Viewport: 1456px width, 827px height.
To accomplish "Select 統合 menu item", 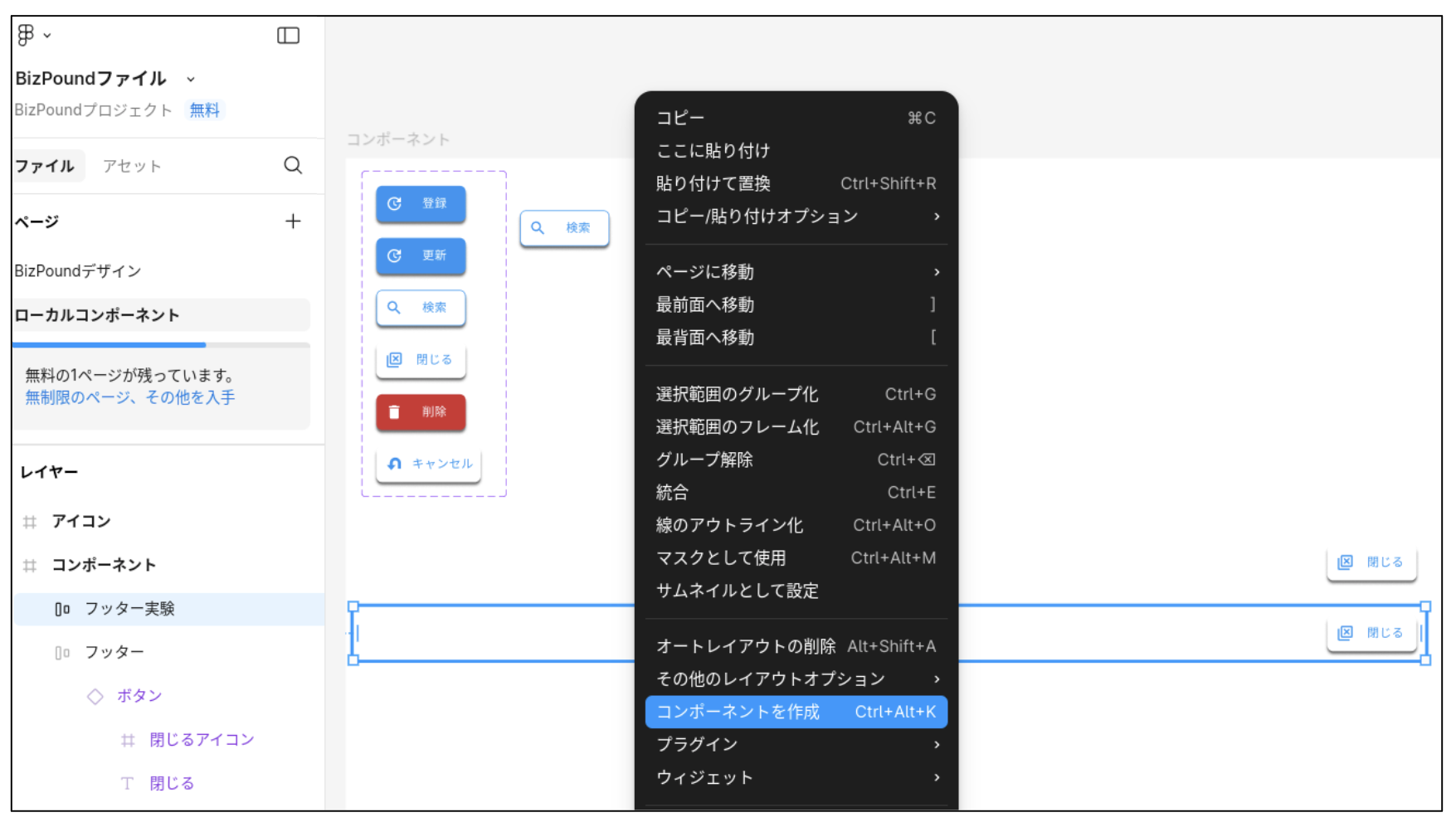I will click(x=796, y=493).
